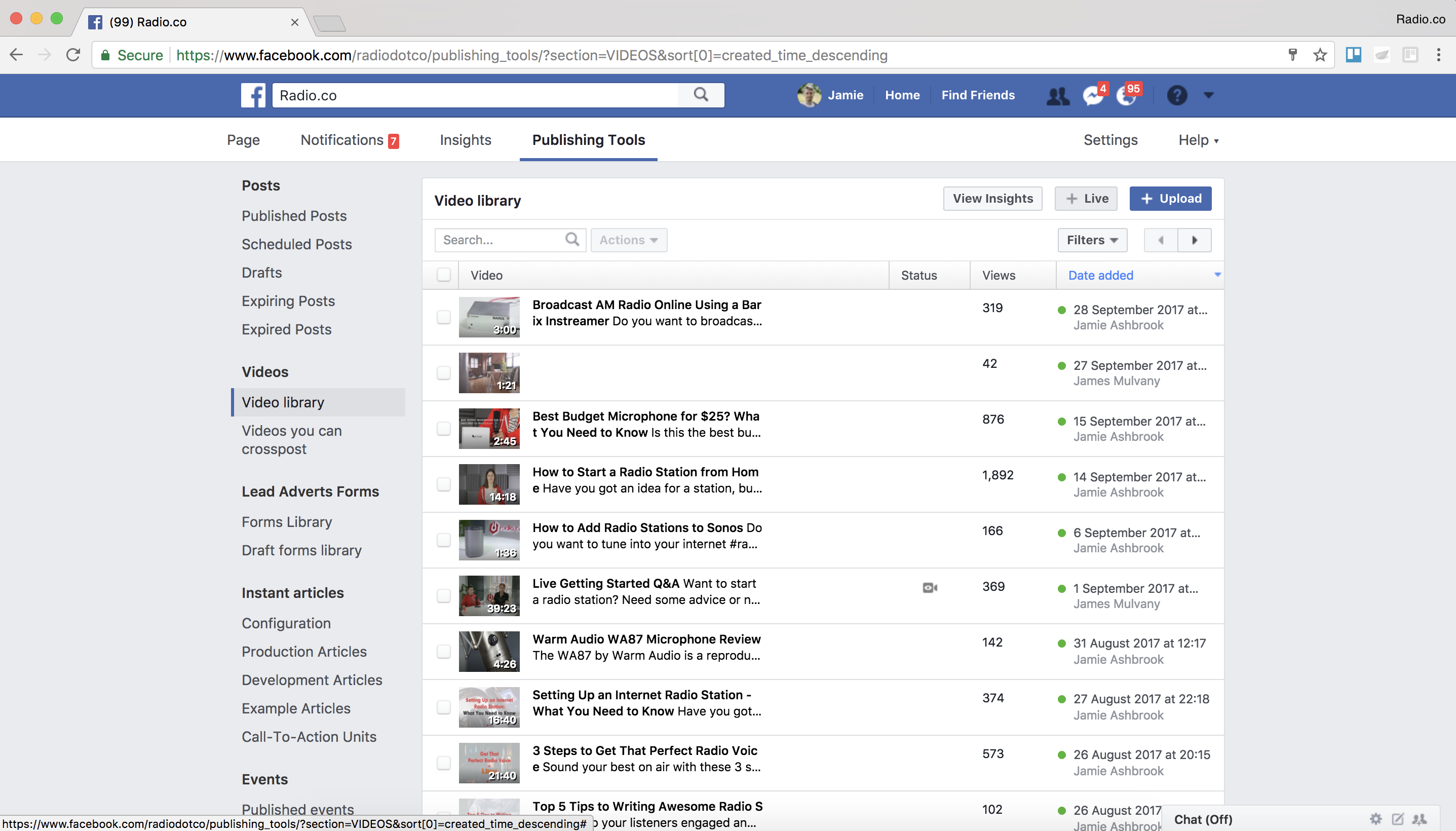This screenshot has width=1456, height=831.
Task: Click the Facebook logo icon
Action: [253, 95]
